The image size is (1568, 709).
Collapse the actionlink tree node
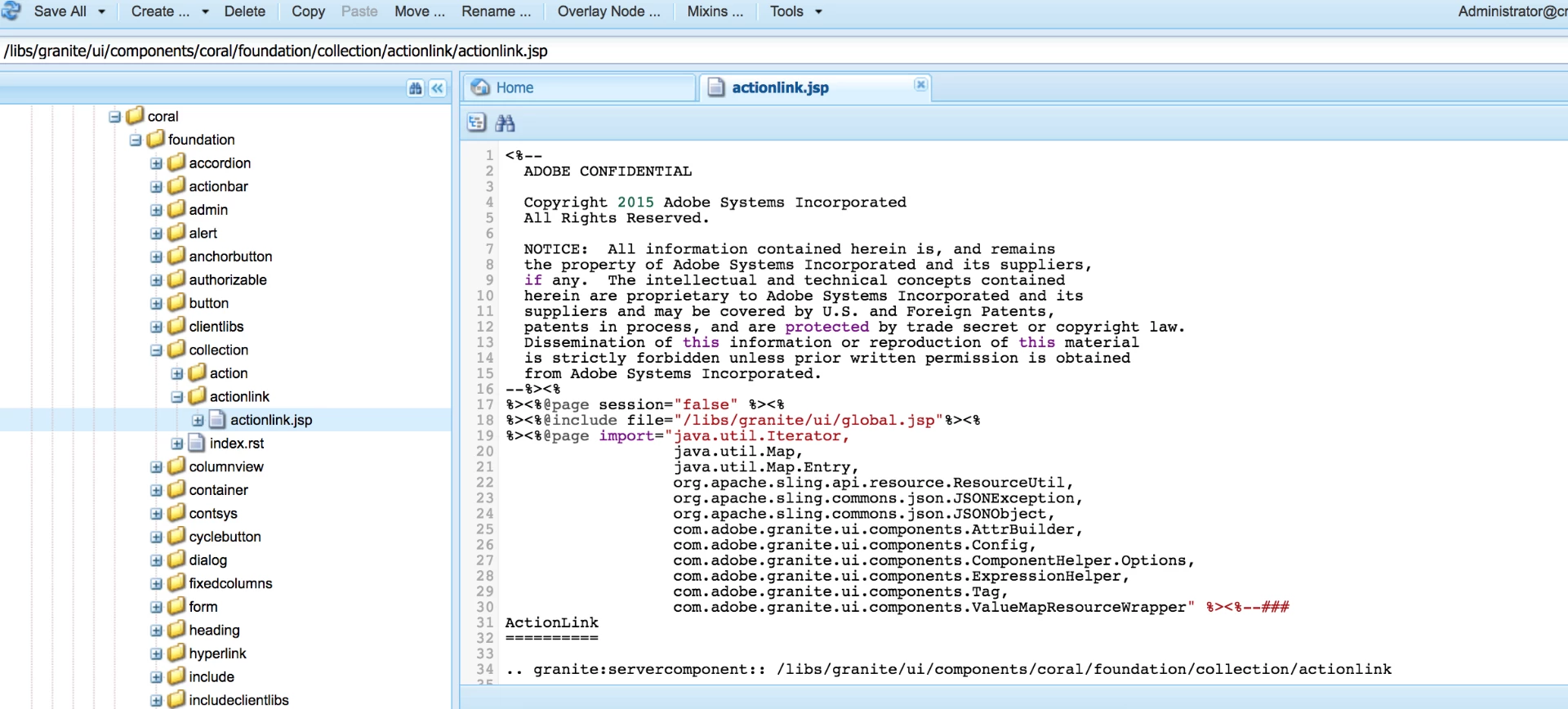point(177,397)
